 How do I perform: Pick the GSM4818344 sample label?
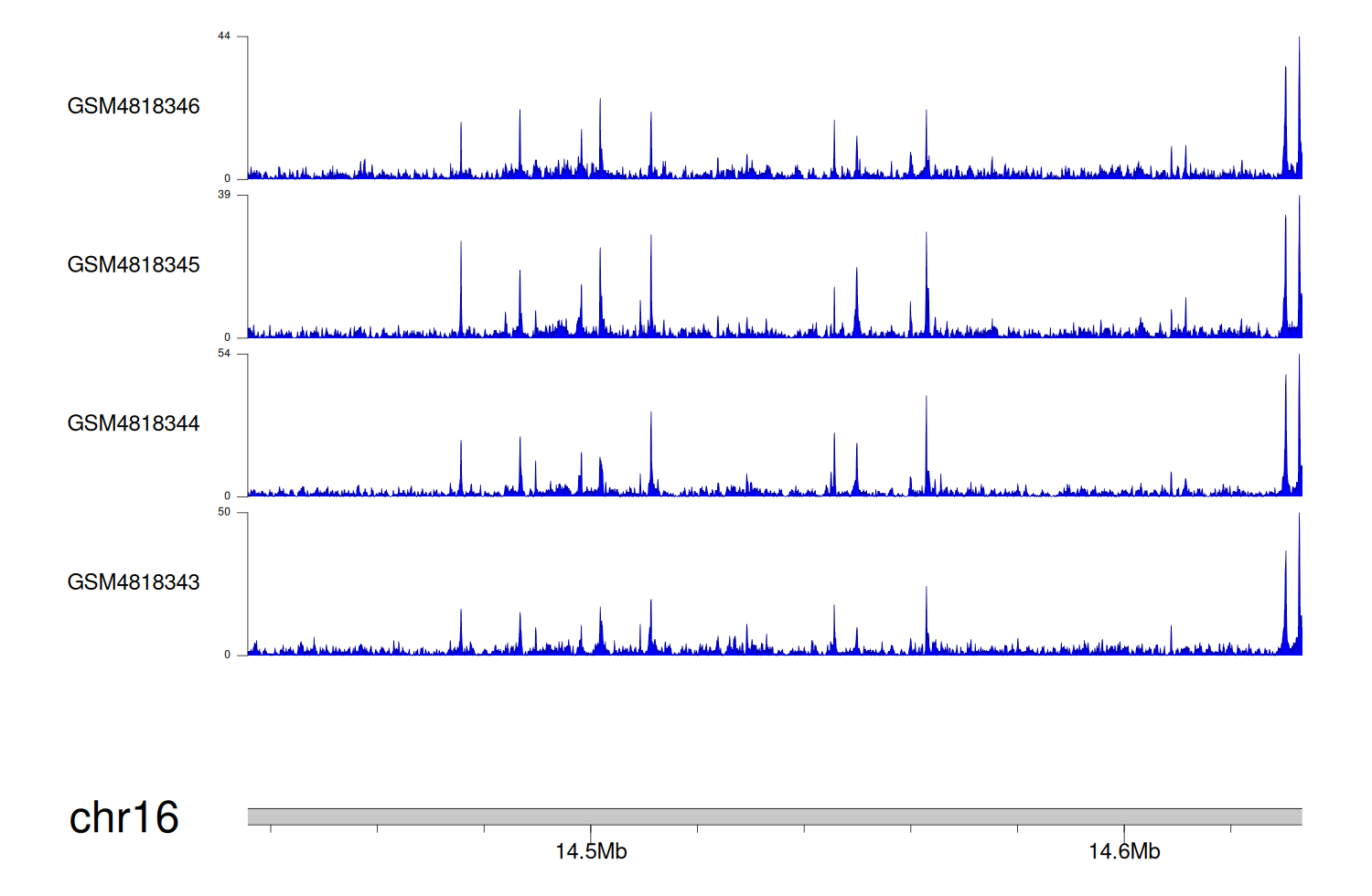click(134, 423)
